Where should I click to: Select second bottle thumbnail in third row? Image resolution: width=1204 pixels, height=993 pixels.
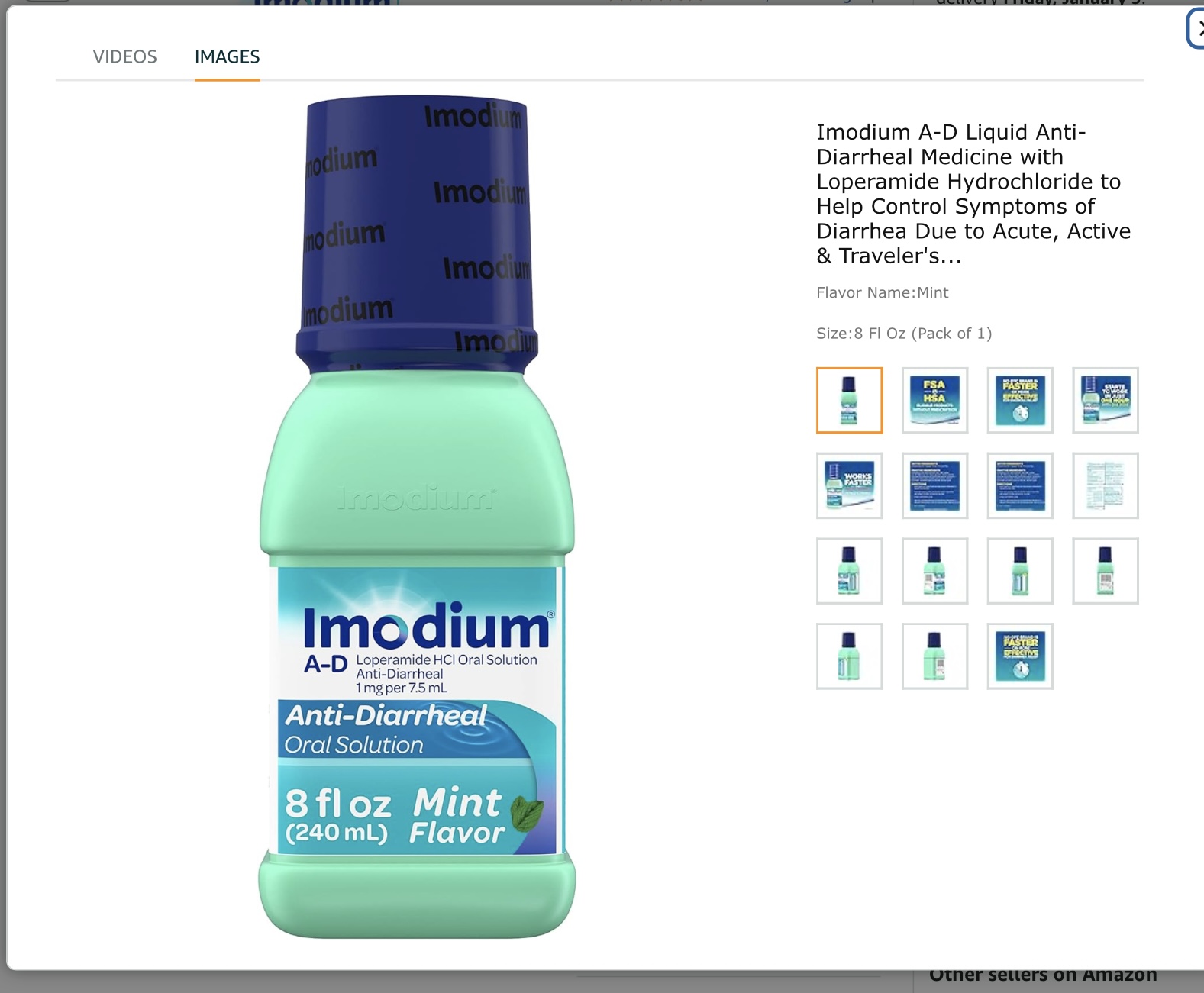[x=934, y=571]
